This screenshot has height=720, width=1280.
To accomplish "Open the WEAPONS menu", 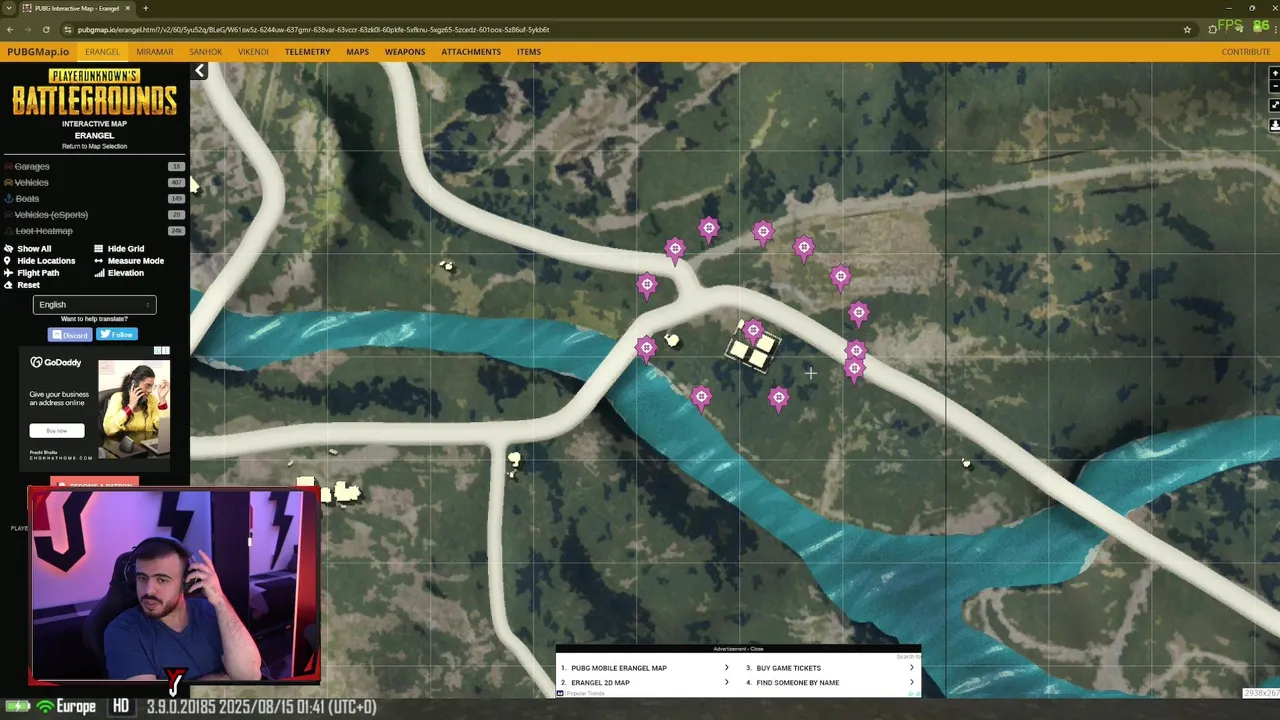I will (x=405, y=52).
